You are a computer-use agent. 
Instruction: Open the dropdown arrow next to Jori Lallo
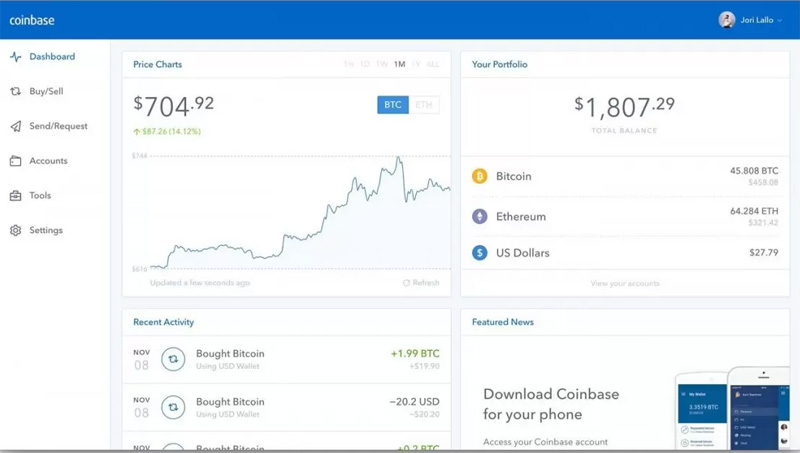(x=780, y=21)
